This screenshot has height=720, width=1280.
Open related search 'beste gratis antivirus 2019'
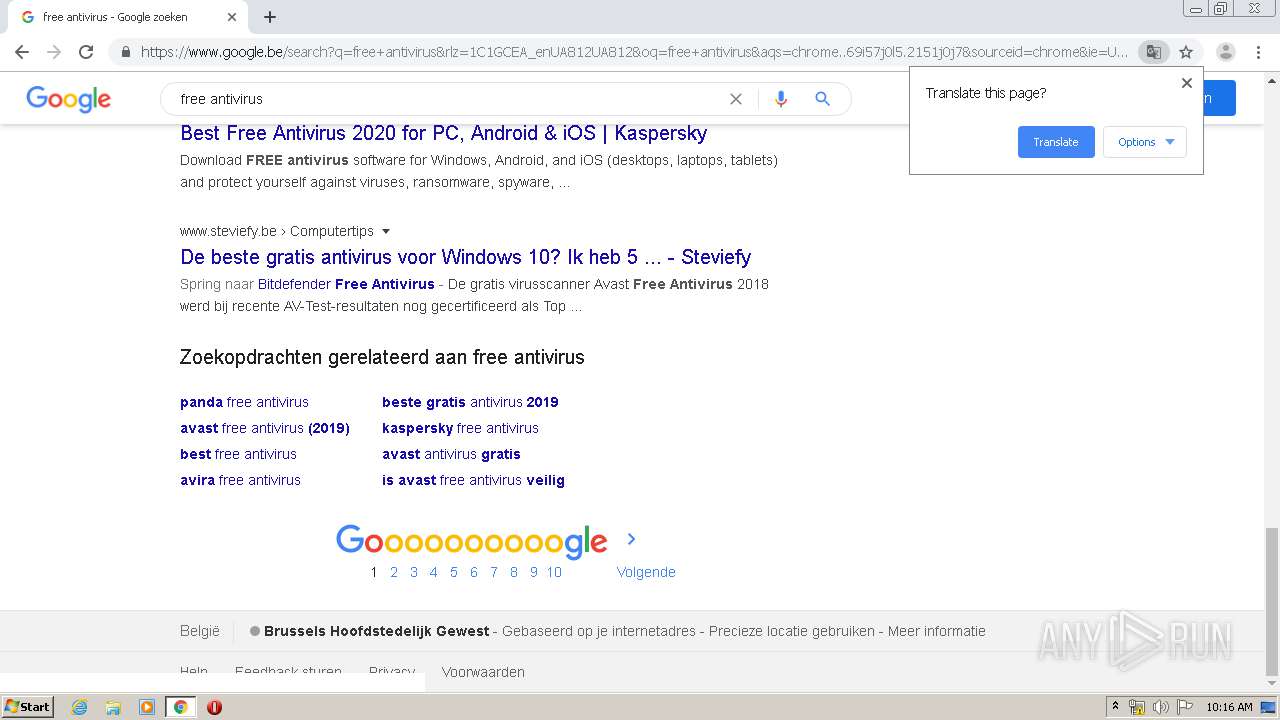470,402
